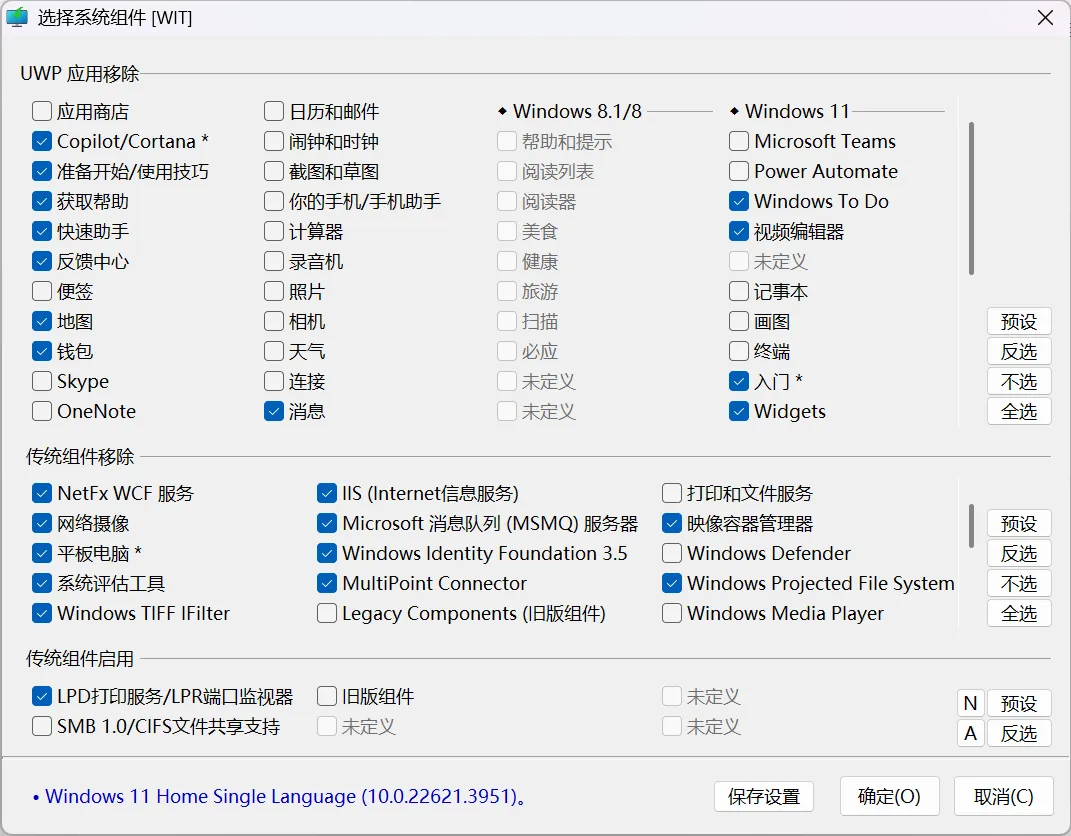
Task: Check the 闹钟和时钟 checkbox
Action: click(x=274, y=141)
